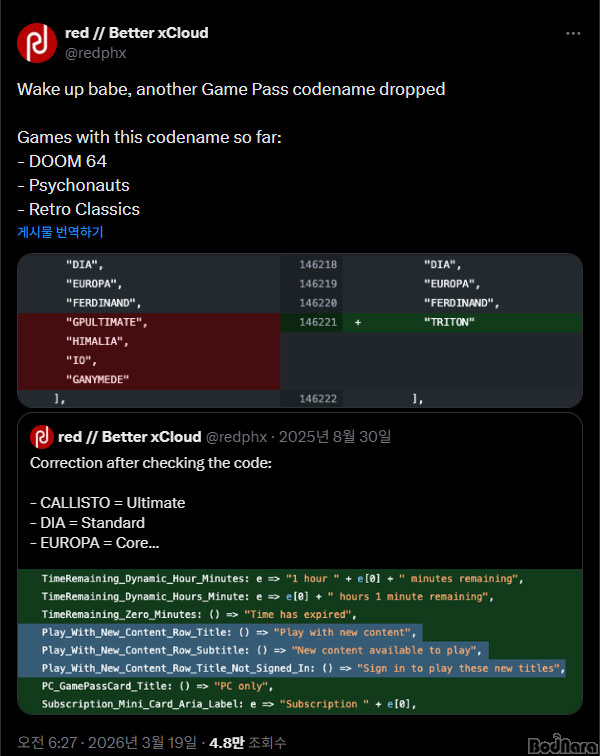The width and height of the screenshot is (600, 756).
Task: Click line number 146221 in the diff
Action: click(x=317, y=323)
